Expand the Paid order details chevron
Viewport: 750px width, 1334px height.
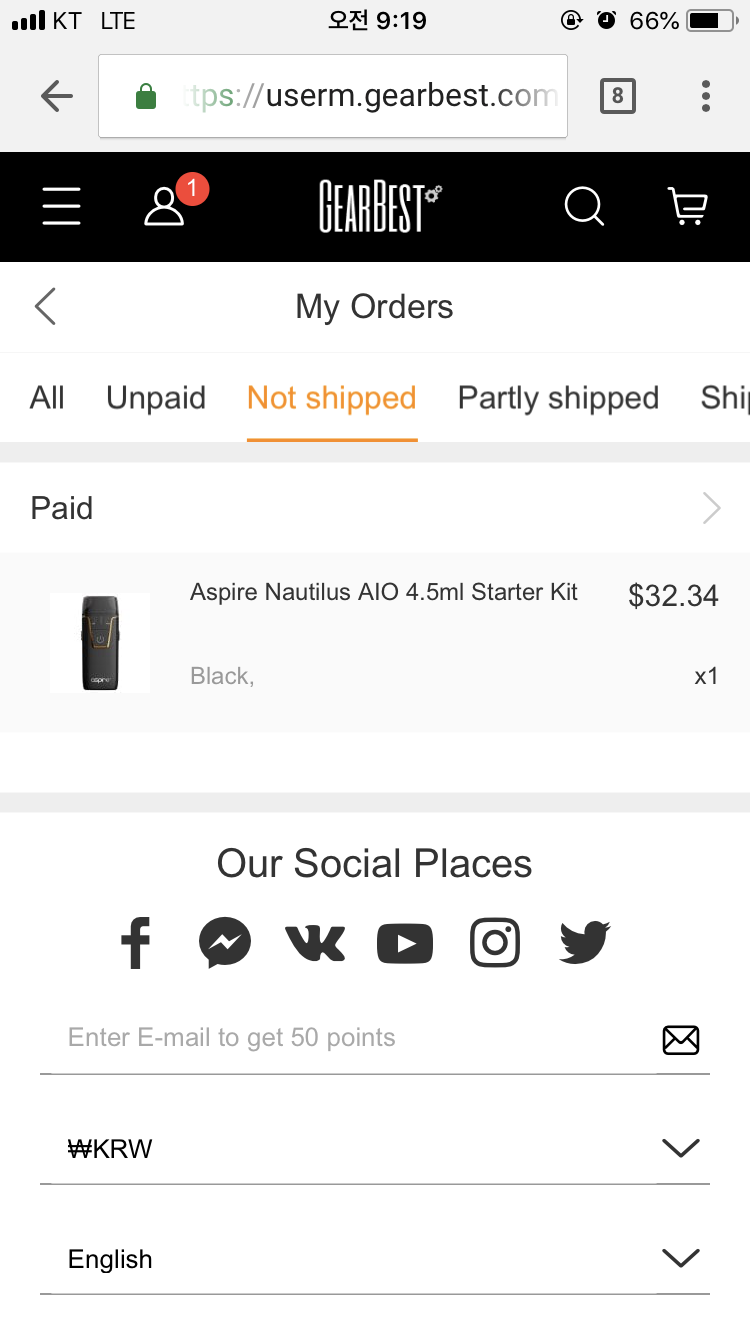coord(711,508)
